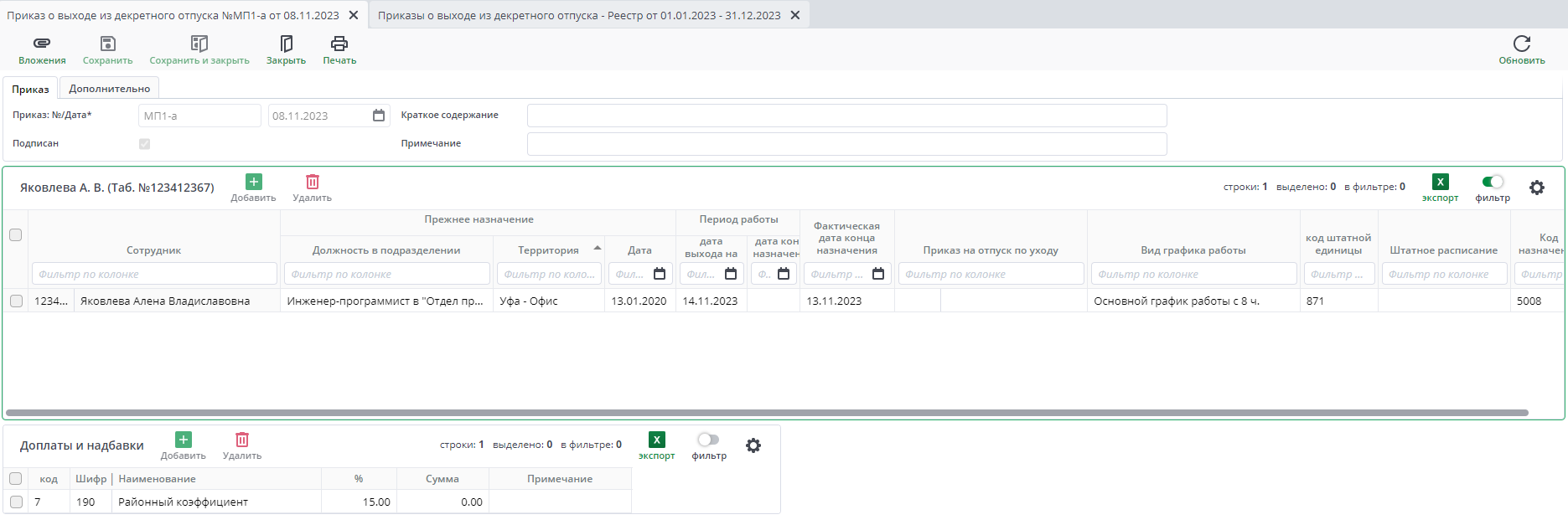
Task: Select all rows in employee table
Action: (15, 234)
